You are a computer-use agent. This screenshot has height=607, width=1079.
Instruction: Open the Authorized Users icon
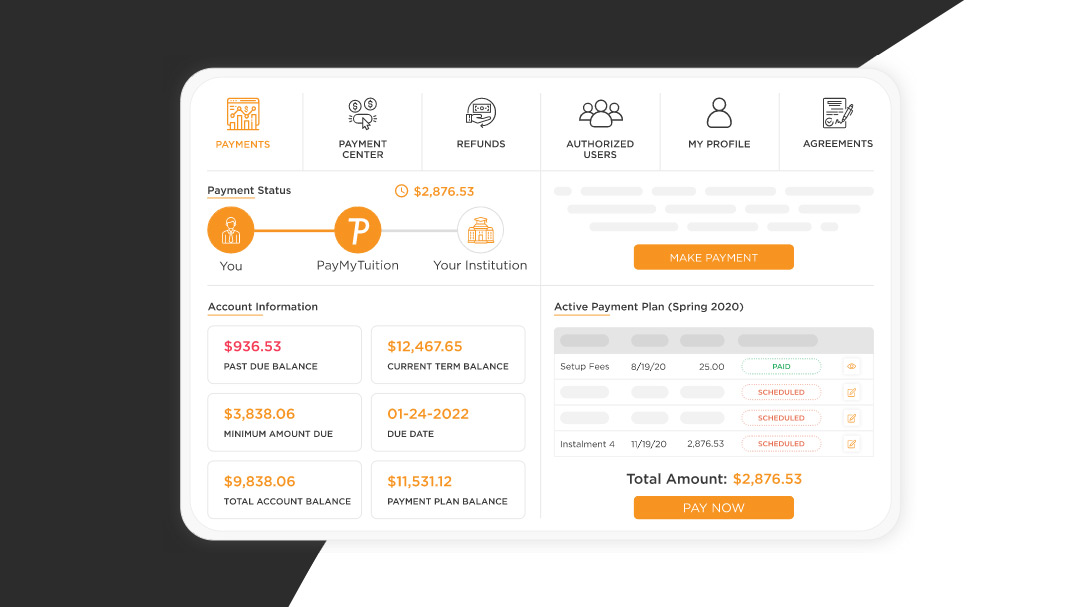point(599,110)
